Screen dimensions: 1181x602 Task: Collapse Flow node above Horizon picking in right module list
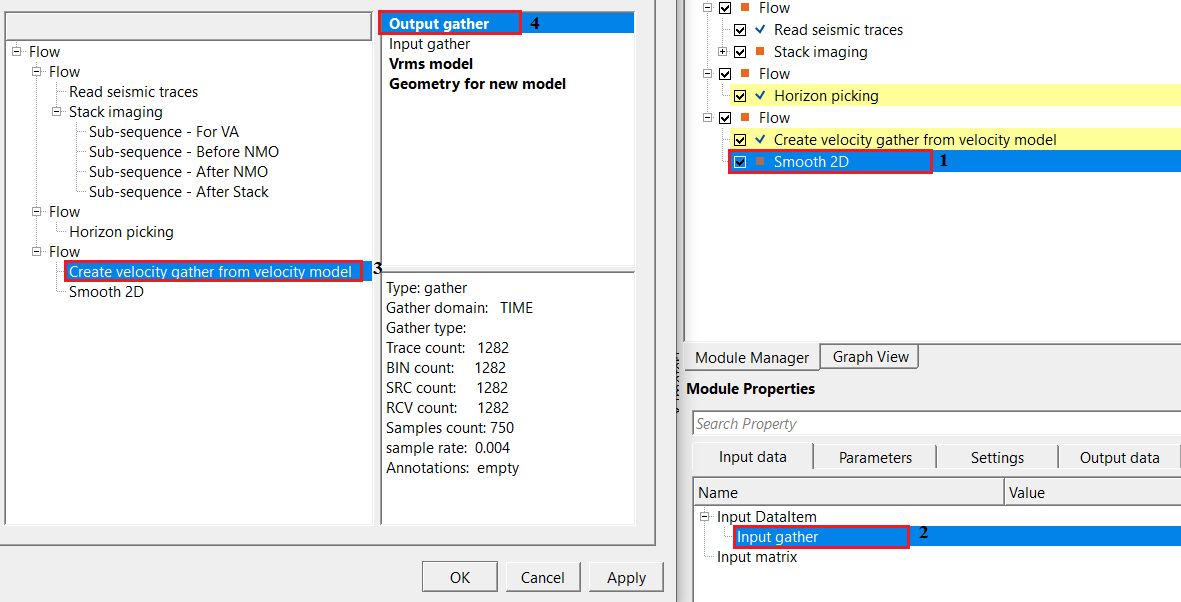(x=707, y=74)
